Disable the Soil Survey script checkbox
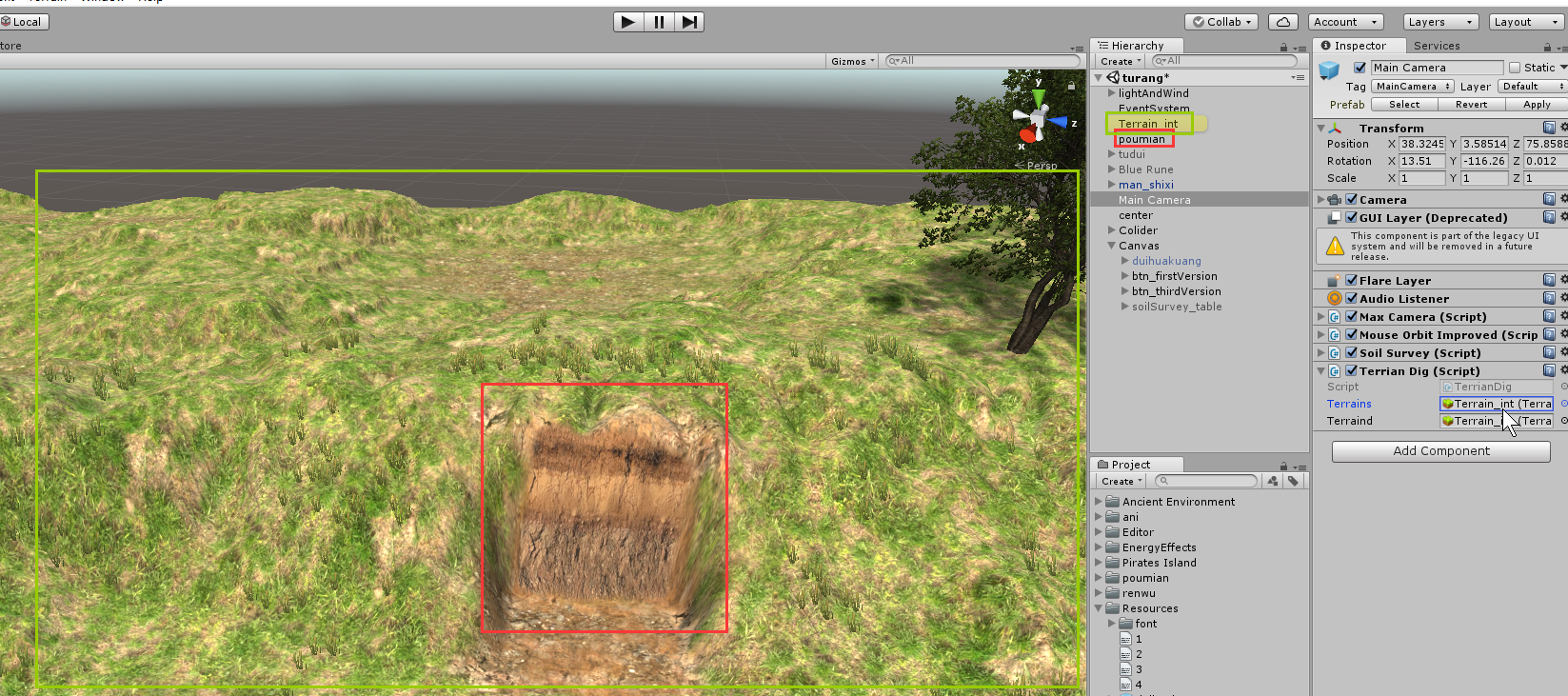1568x696 pixels. pos(1351,352)
